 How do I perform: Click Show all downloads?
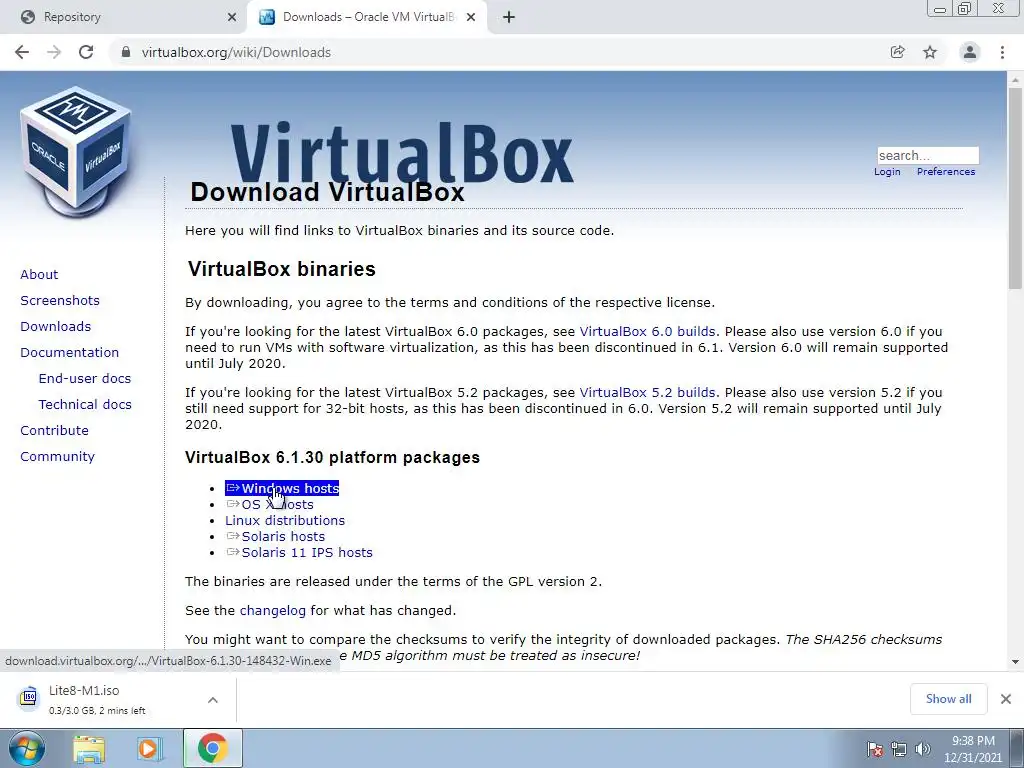(948, 699)
